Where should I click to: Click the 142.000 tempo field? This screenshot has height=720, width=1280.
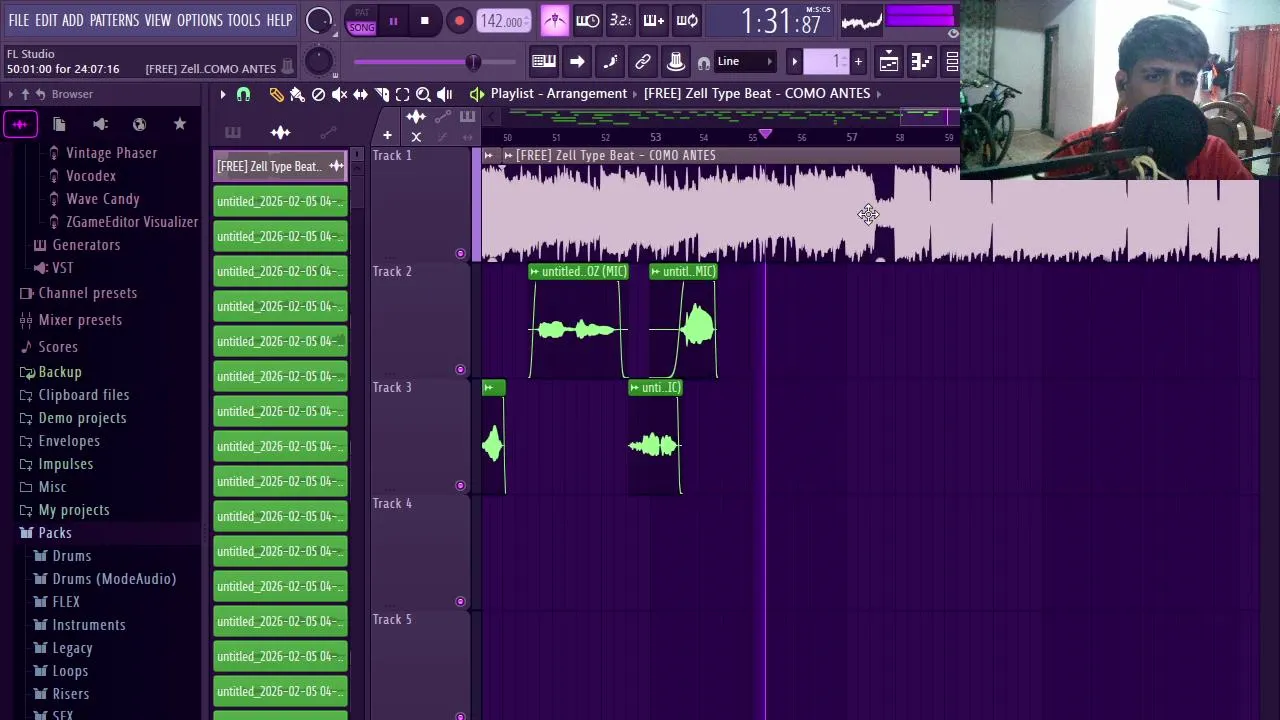pos(504,21)
